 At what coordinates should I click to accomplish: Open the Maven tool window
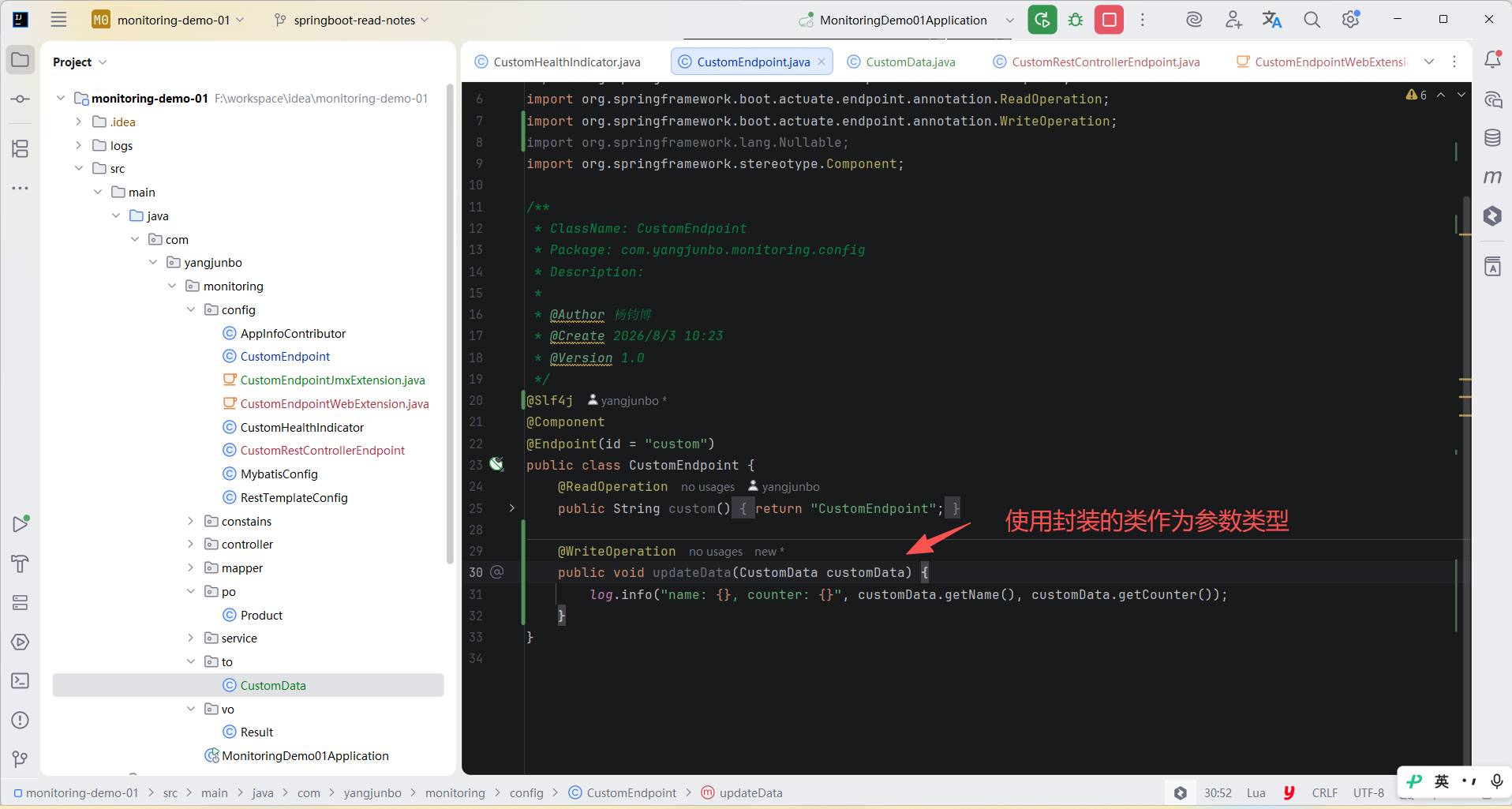(1492, 177)
